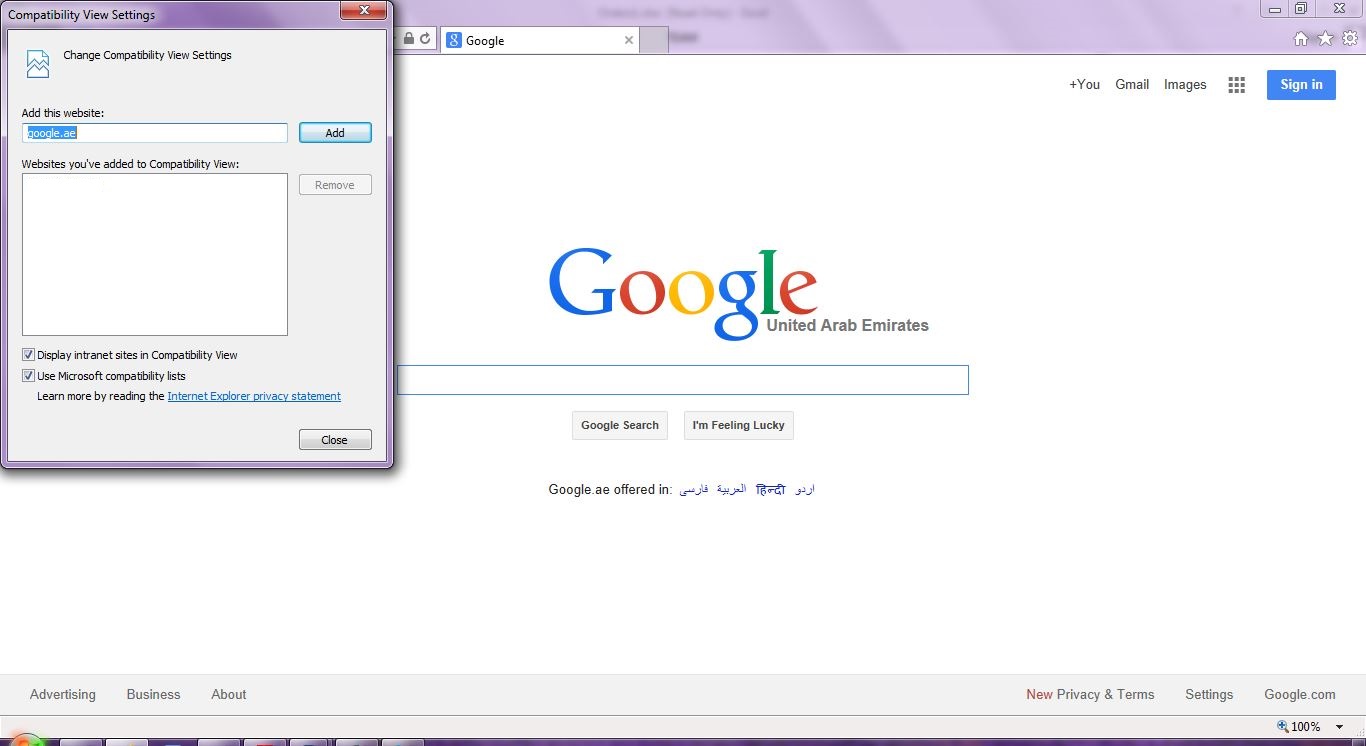Click the security lock icon in address bar
Screen dimensions: 1366x746
408,39
